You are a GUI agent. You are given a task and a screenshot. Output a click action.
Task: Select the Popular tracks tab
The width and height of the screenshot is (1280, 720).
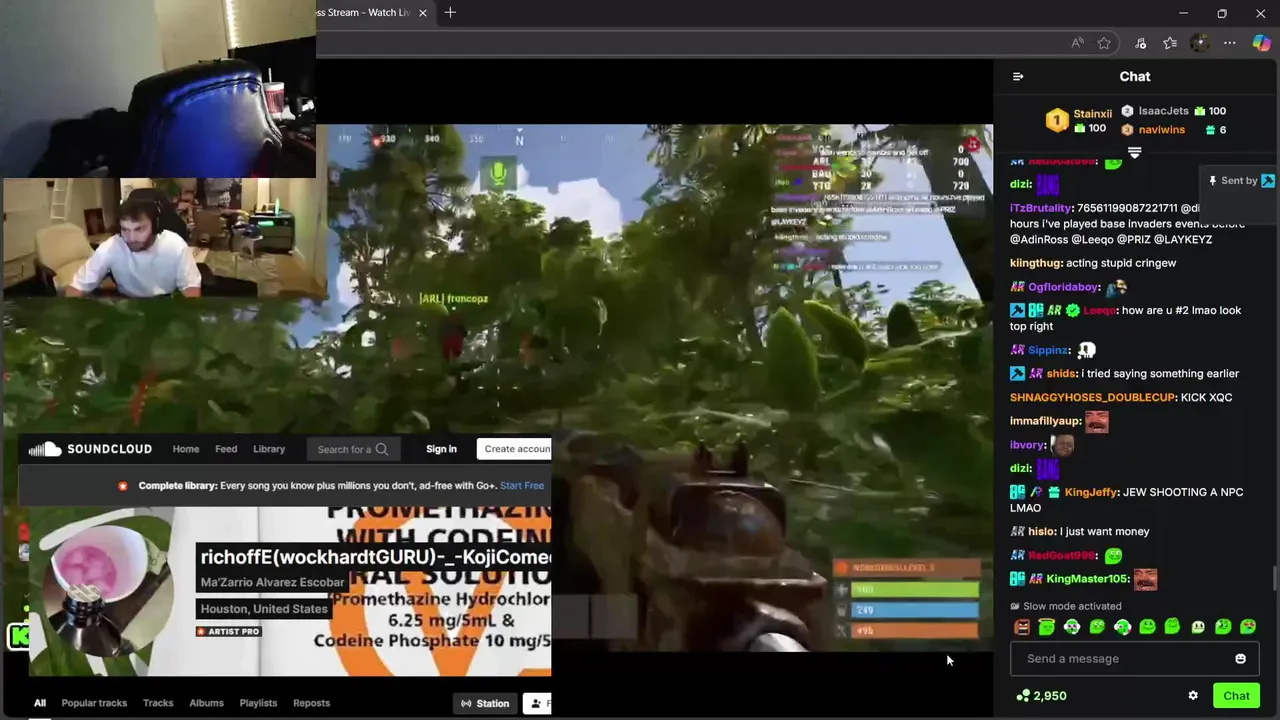(x=94, y=703)
